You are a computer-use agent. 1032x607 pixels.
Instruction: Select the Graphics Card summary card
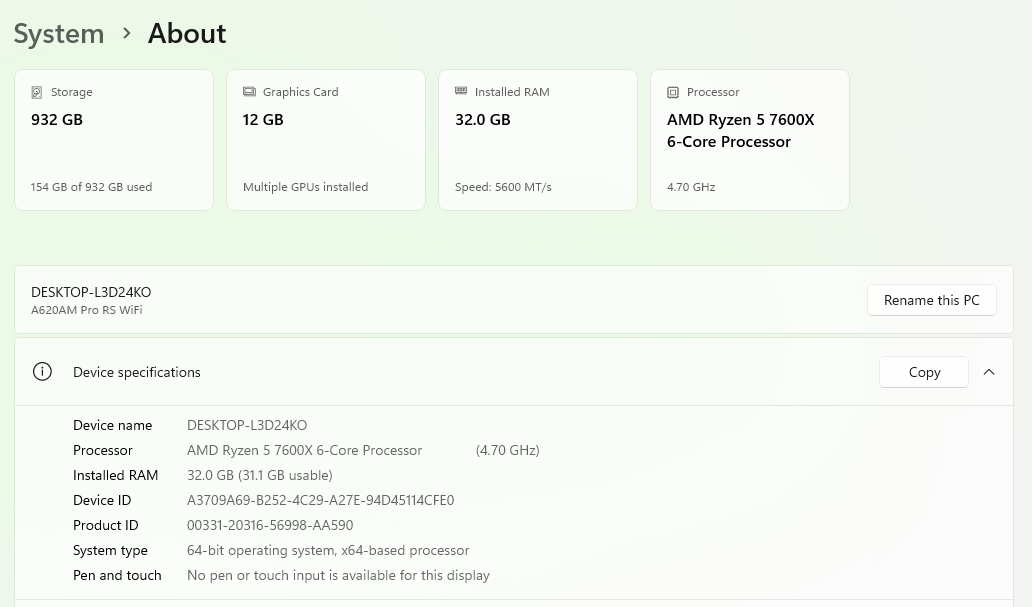tap(325, 139)
